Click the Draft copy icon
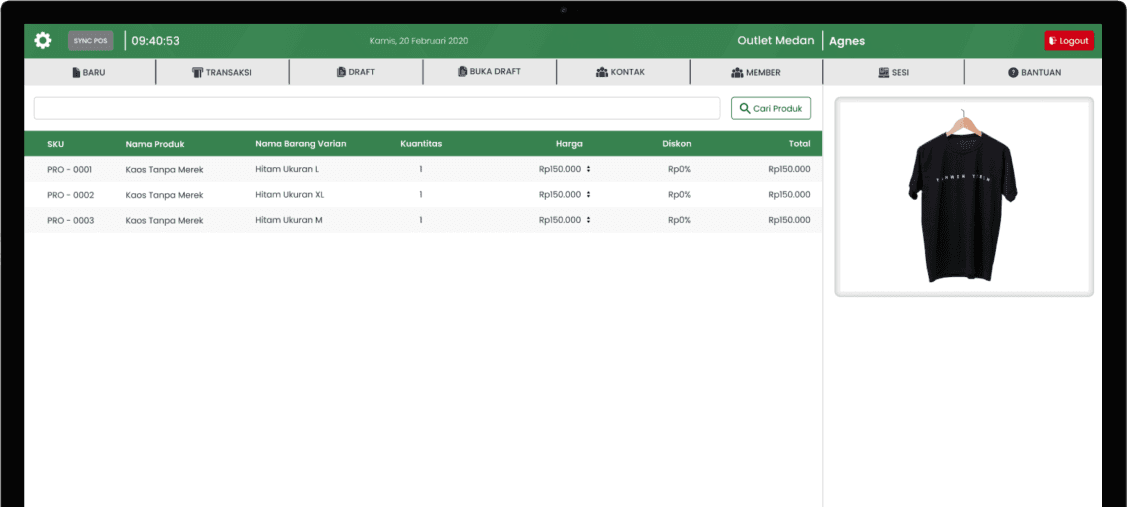Viewport: 1134px width, 507px height. point(341,72)
